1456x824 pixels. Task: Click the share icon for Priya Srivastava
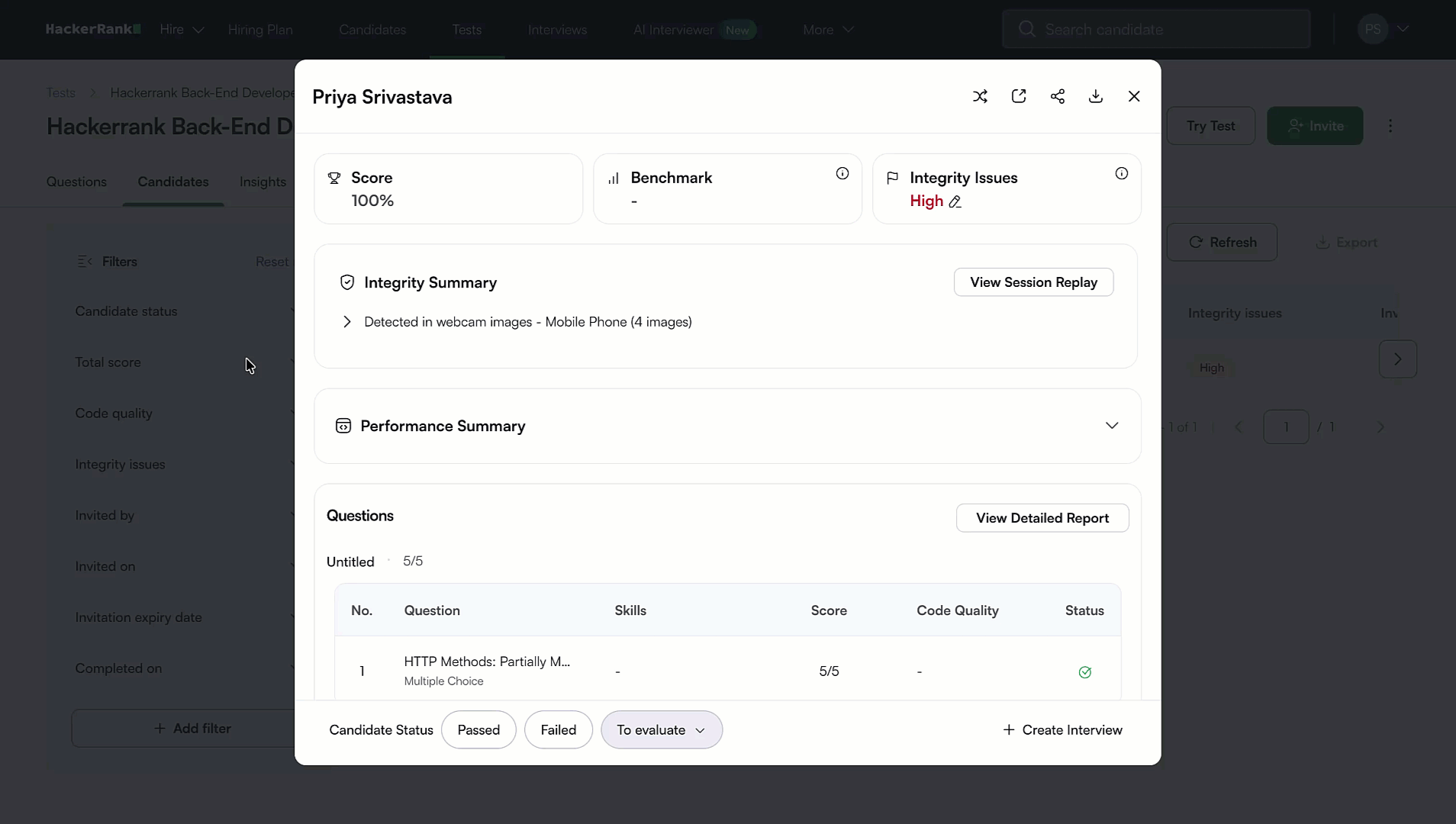1058,96
